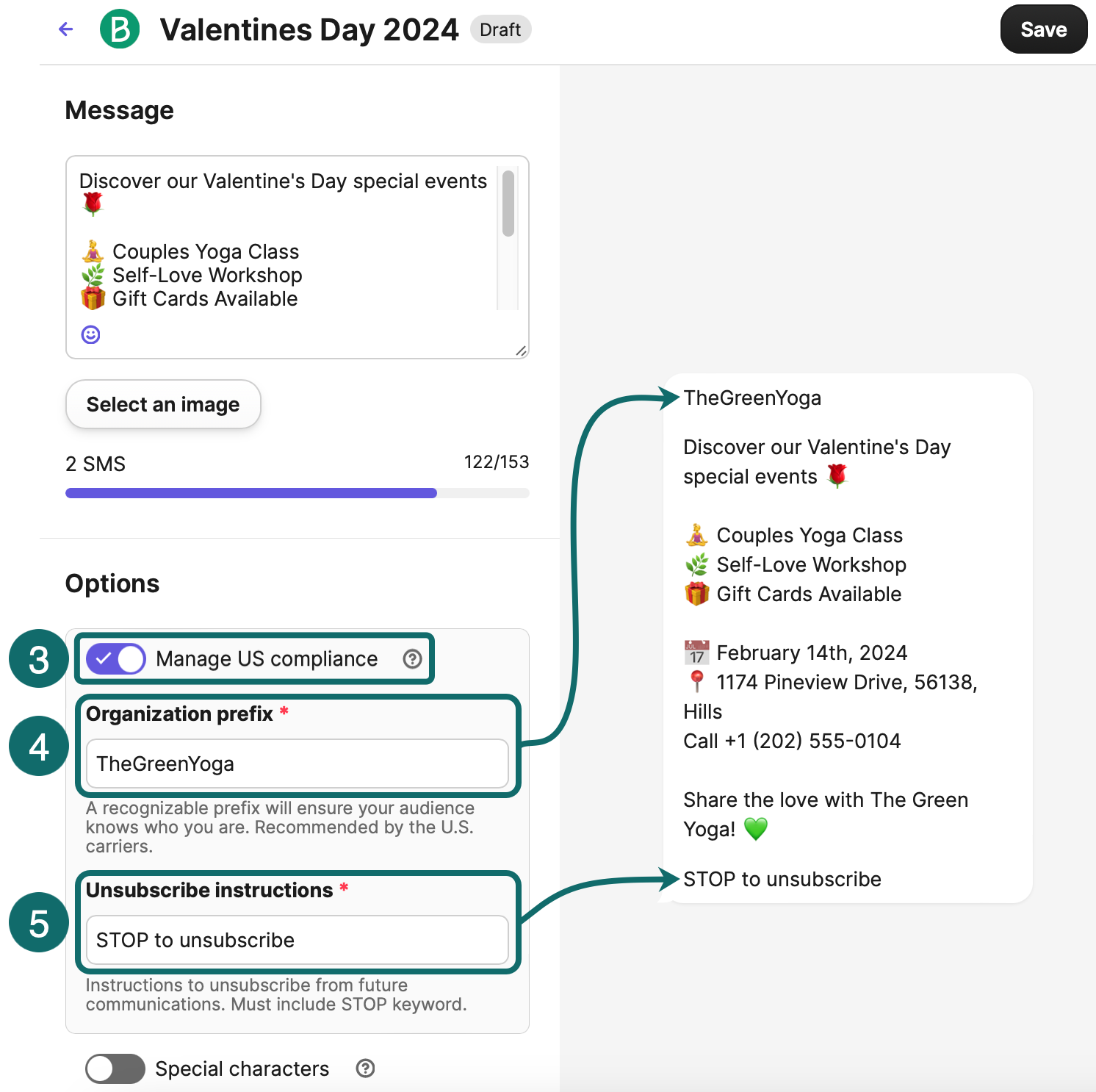
Task: Click the back arrow to exit campaign editor
Action: (x=65, y=29)
